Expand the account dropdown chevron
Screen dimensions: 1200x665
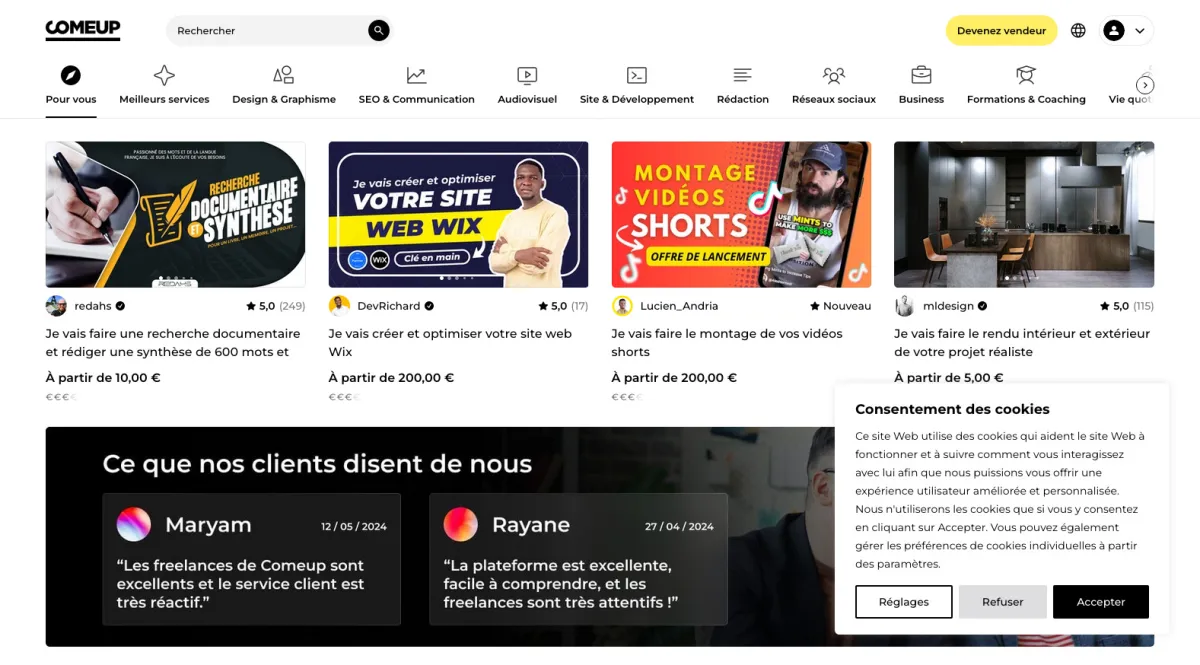(x=1139, y=31)
